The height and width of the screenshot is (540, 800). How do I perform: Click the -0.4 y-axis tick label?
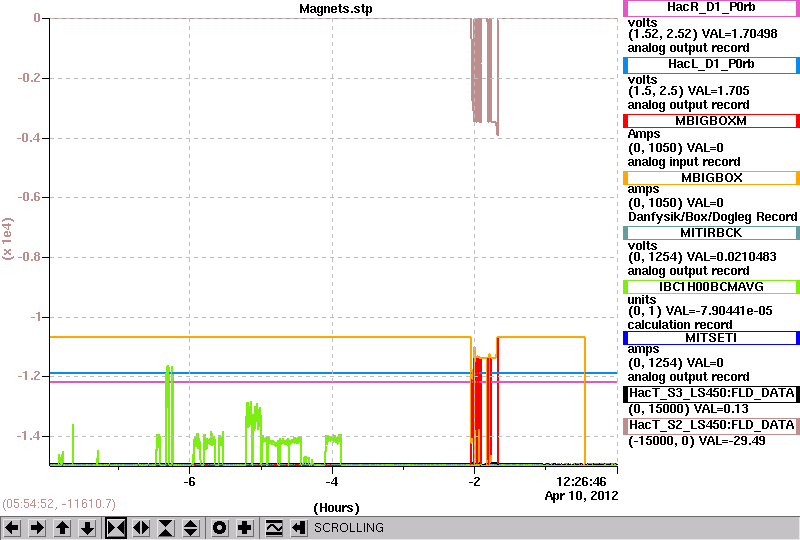pos(29,138)
